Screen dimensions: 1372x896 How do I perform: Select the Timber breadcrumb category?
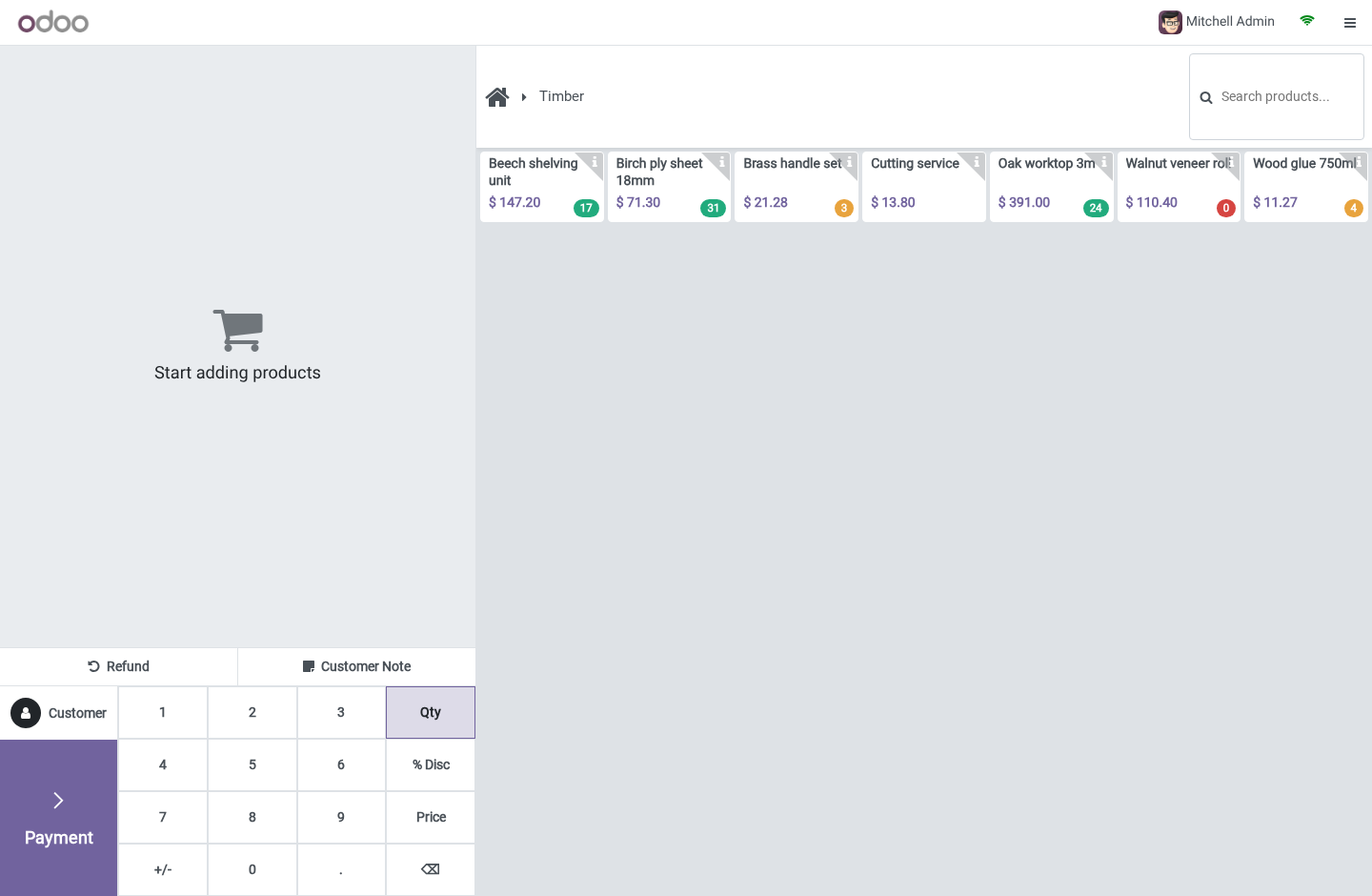(561, 96)
